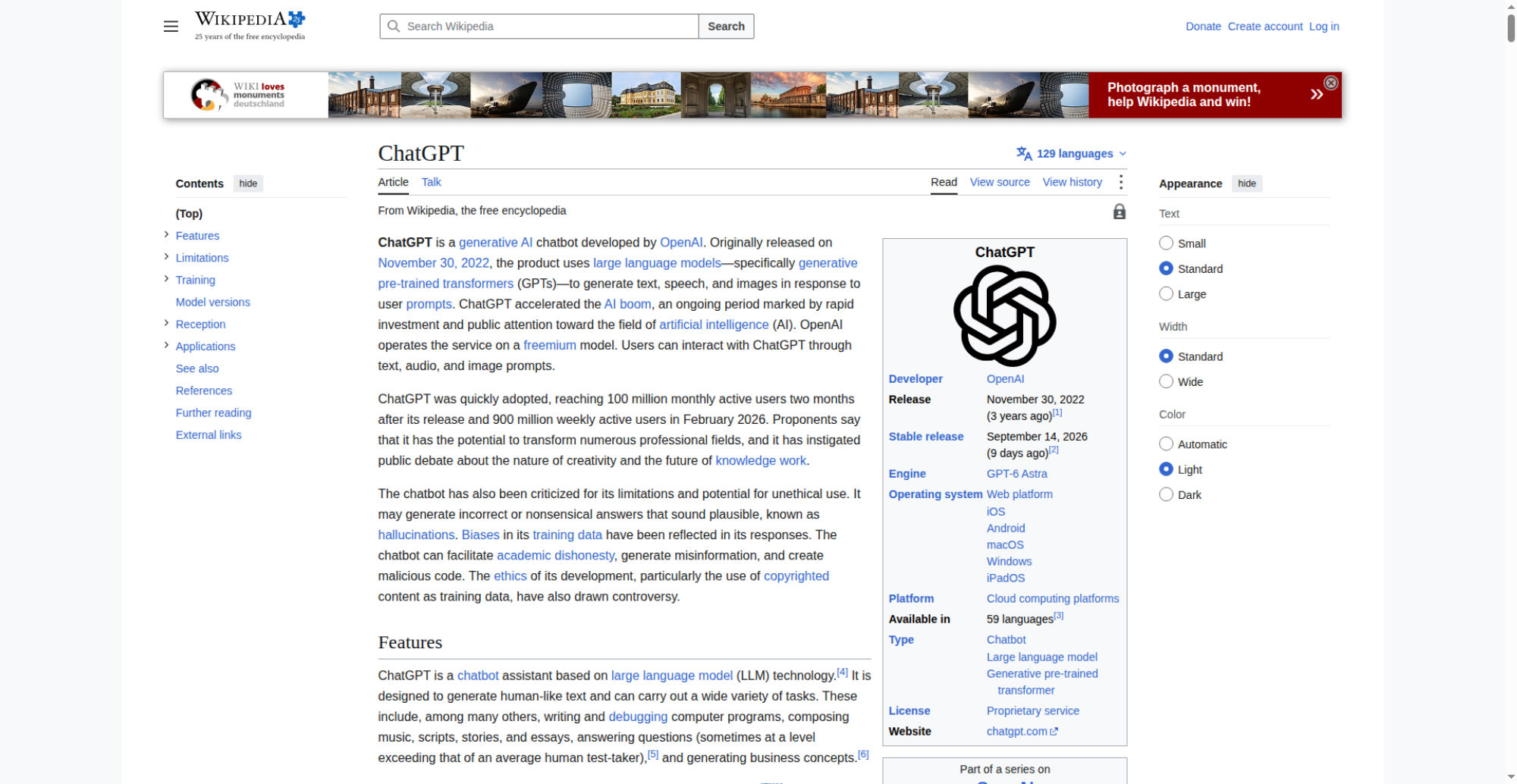Select the Dark color mode
Viewport: 1517px width, 784px height.
1166,494
